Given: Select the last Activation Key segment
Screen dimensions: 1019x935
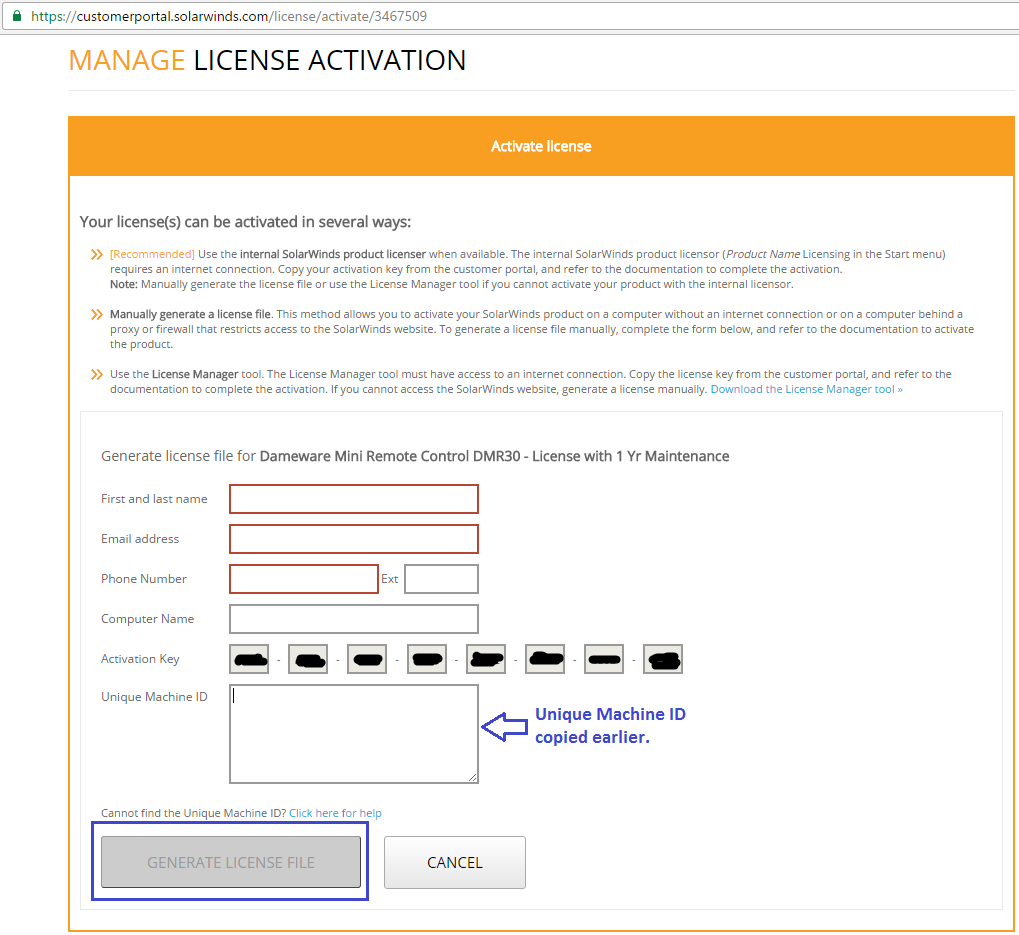Looking at the screenshot, I should [663, 658].
